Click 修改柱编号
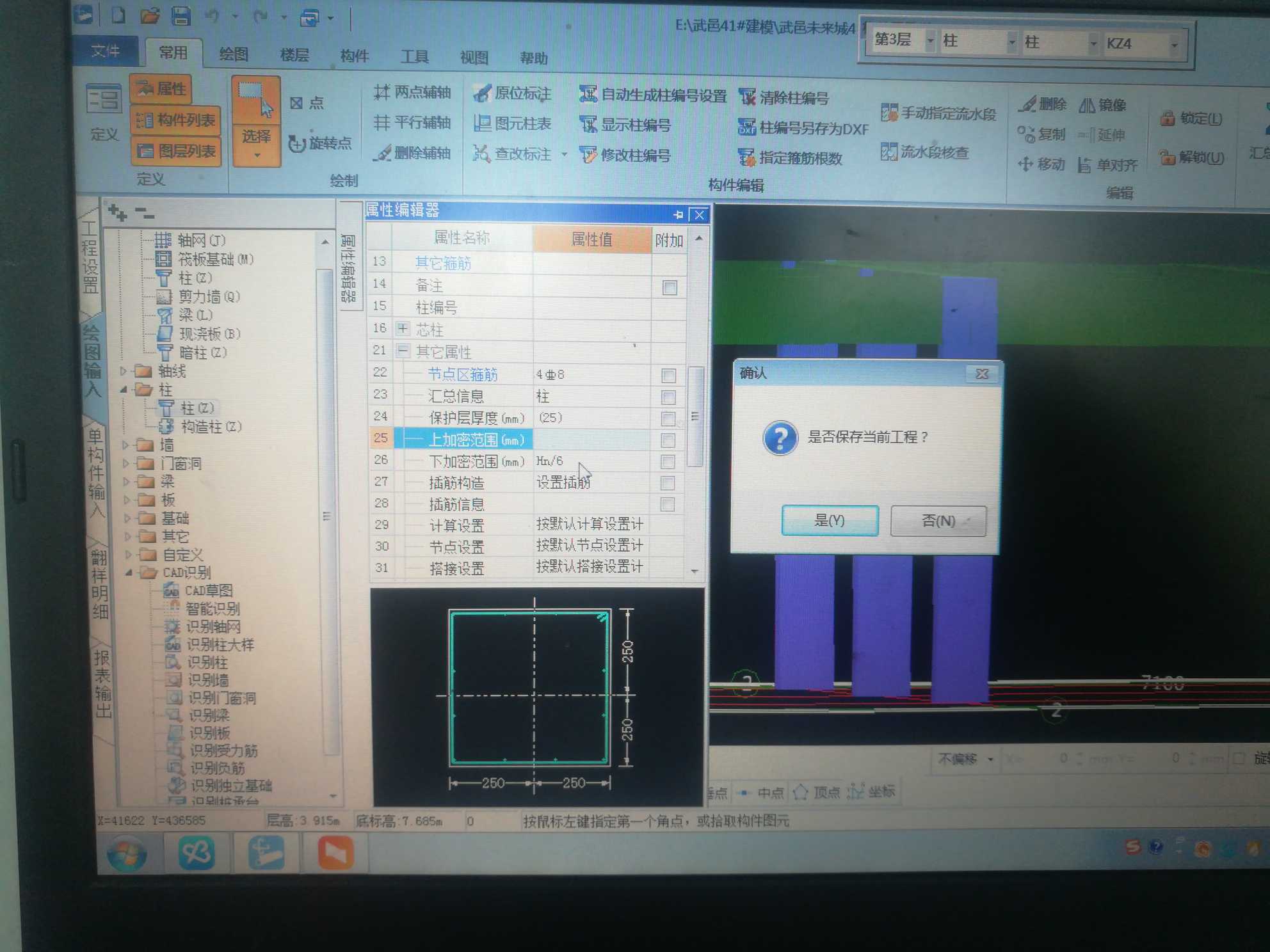1270x952 pixels. pos(625,155)
